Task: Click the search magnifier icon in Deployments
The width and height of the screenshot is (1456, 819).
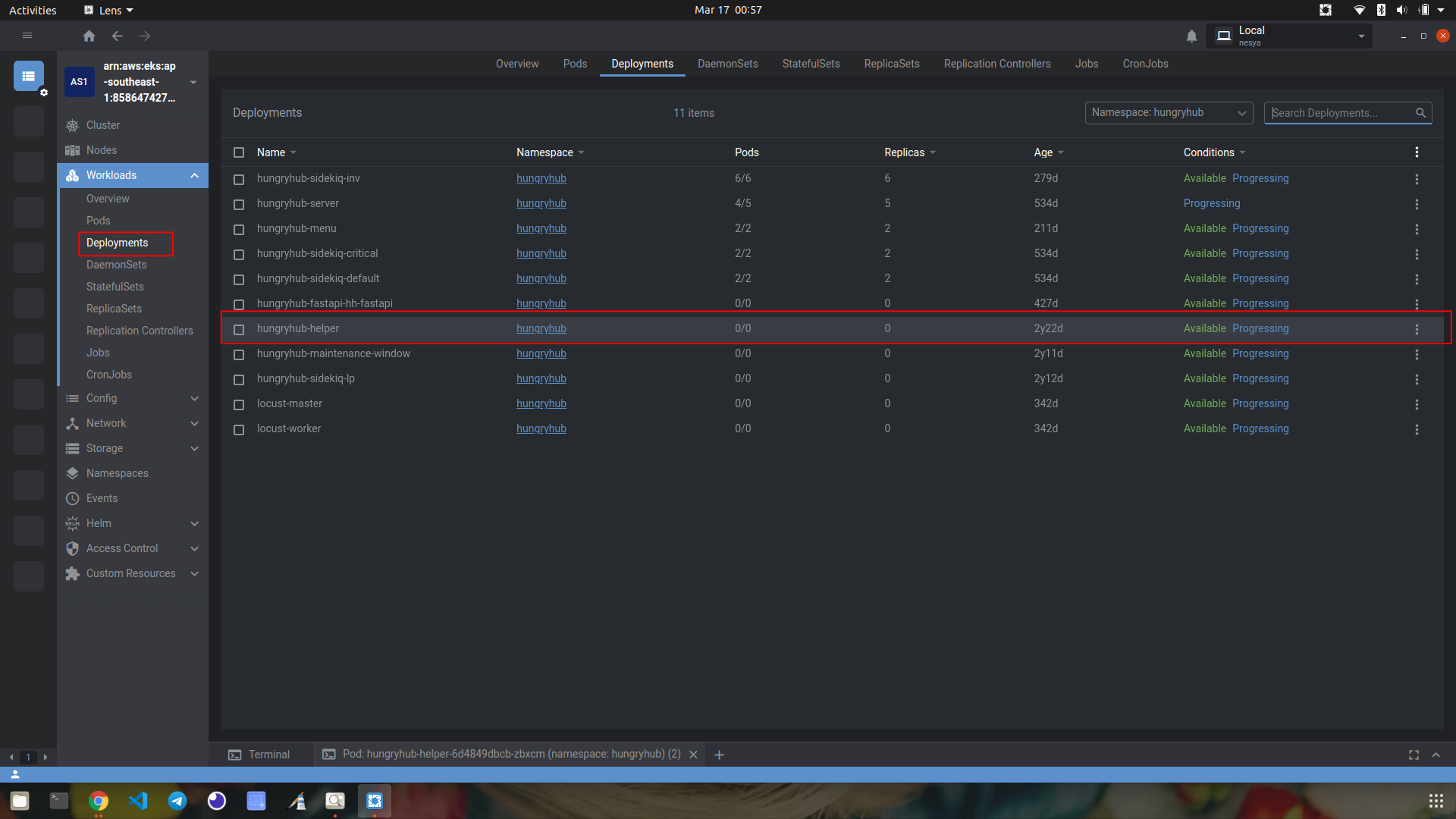Action: (x=1420, y=113)
